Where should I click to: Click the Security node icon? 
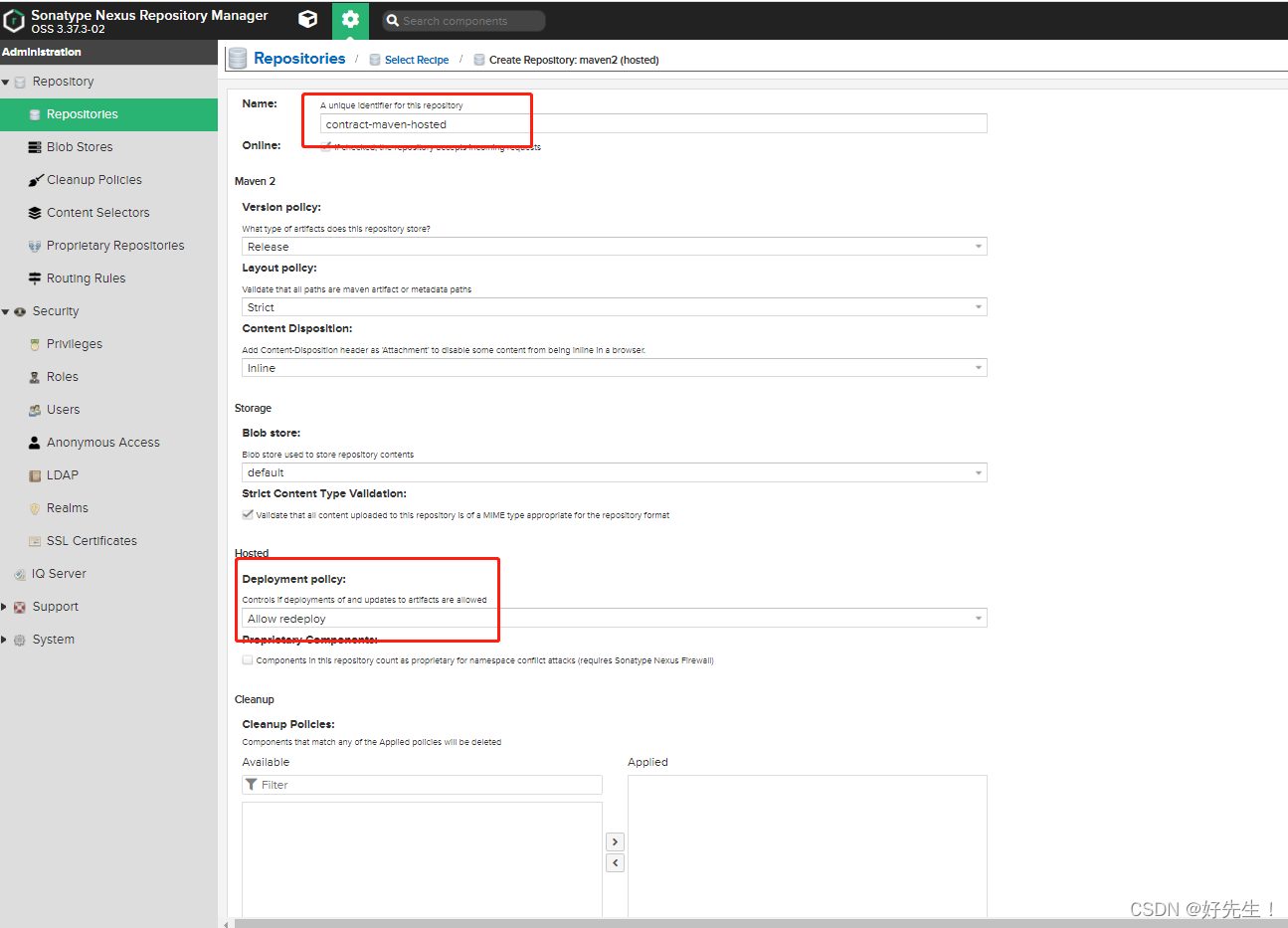click(x=20, y=311)
